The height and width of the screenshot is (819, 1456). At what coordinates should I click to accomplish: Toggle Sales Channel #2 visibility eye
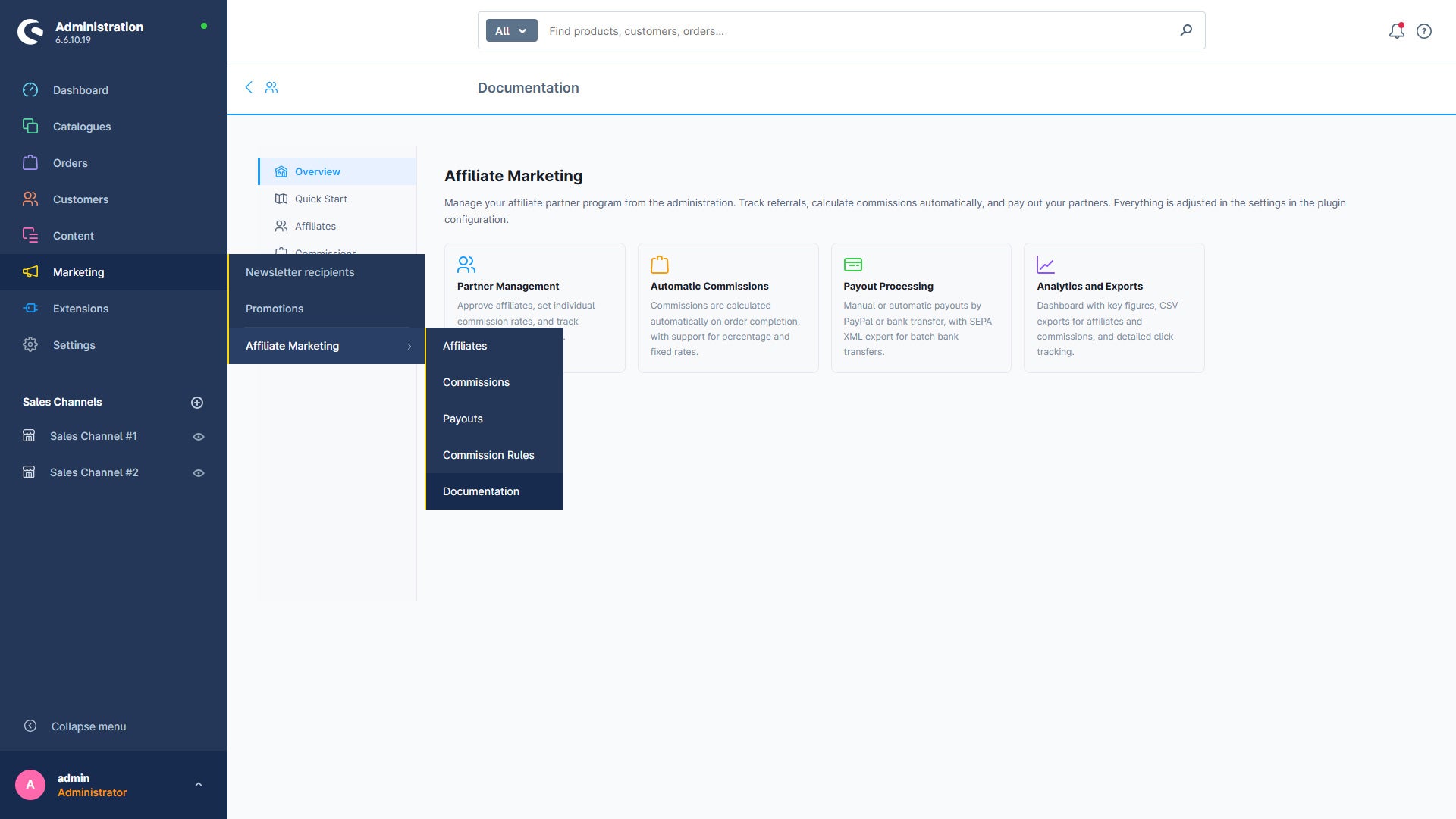199,473
